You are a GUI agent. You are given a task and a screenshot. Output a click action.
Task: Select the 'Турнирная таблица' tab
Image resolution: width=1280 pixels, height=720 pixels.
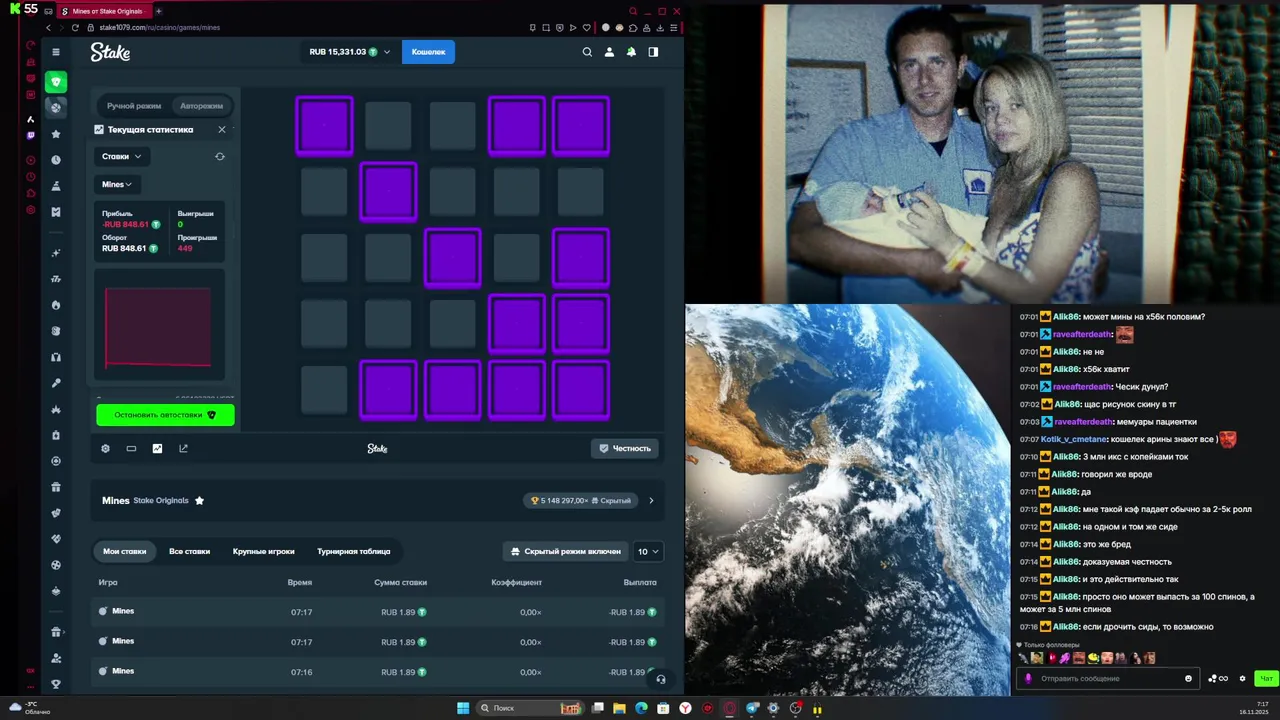coord(354,551)
